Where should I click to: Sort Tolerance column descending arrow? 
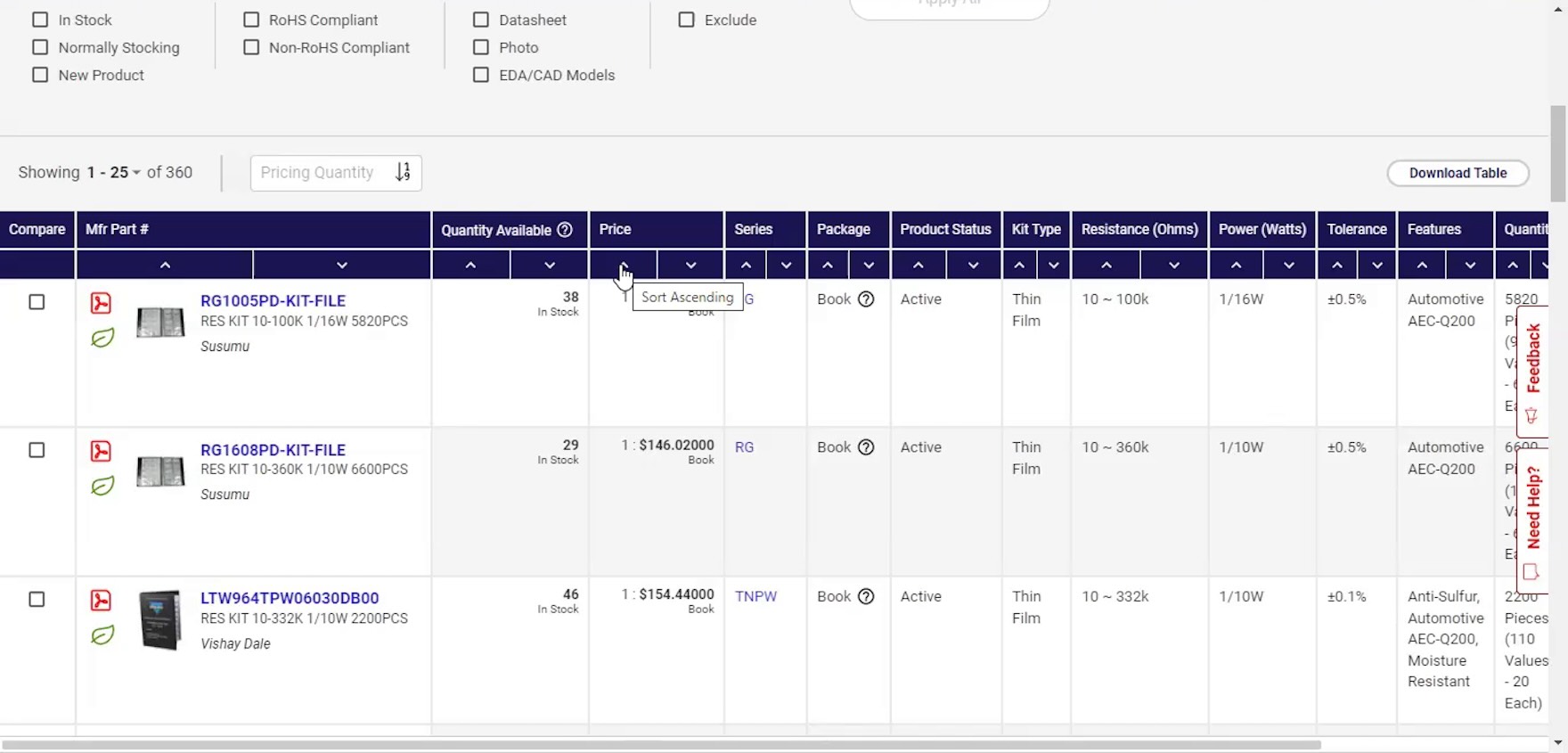[1377, 265]
